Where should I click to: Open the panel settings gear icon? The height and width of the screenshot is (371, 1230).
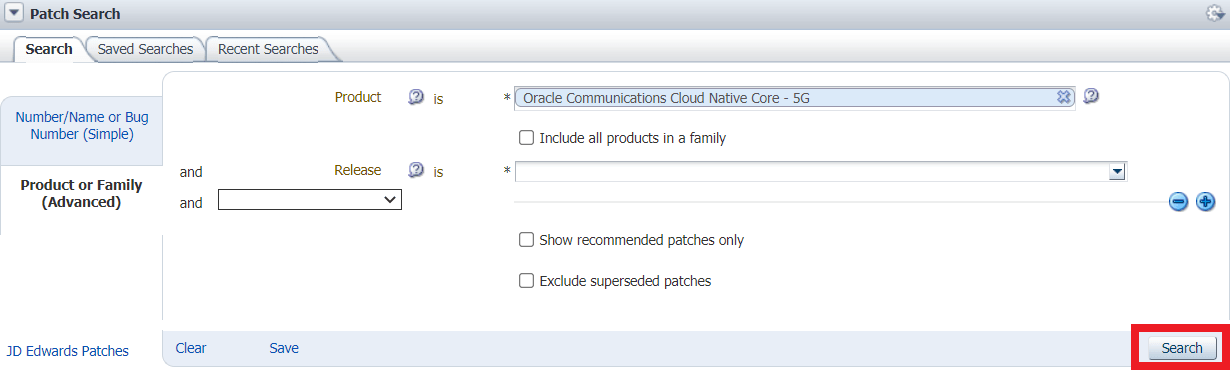pyautogui.click(x=1216, y=14)
